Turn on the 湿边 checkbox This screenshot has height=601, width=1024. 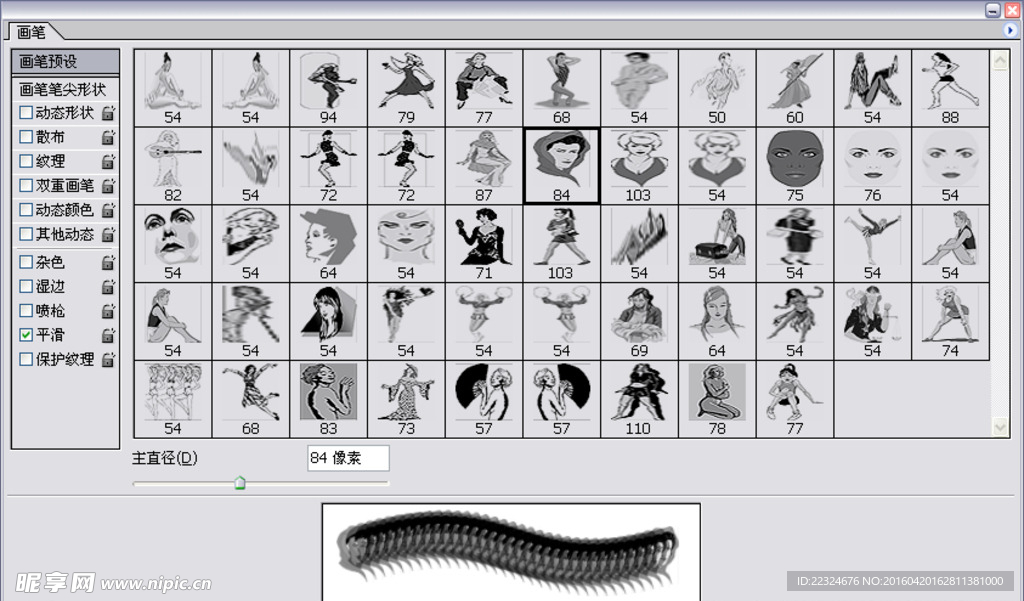click(26, 286)
